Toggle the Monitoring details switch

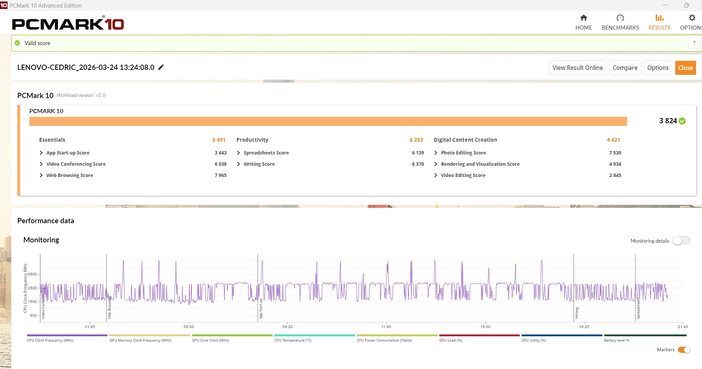pyautogui.click(x=681, y=241)
